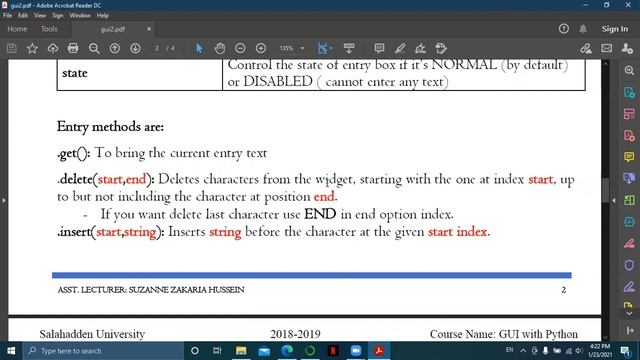Expand the left navigation pane arrow
Image resolution: width=640 pixels, height=360 pixels.
4,200
